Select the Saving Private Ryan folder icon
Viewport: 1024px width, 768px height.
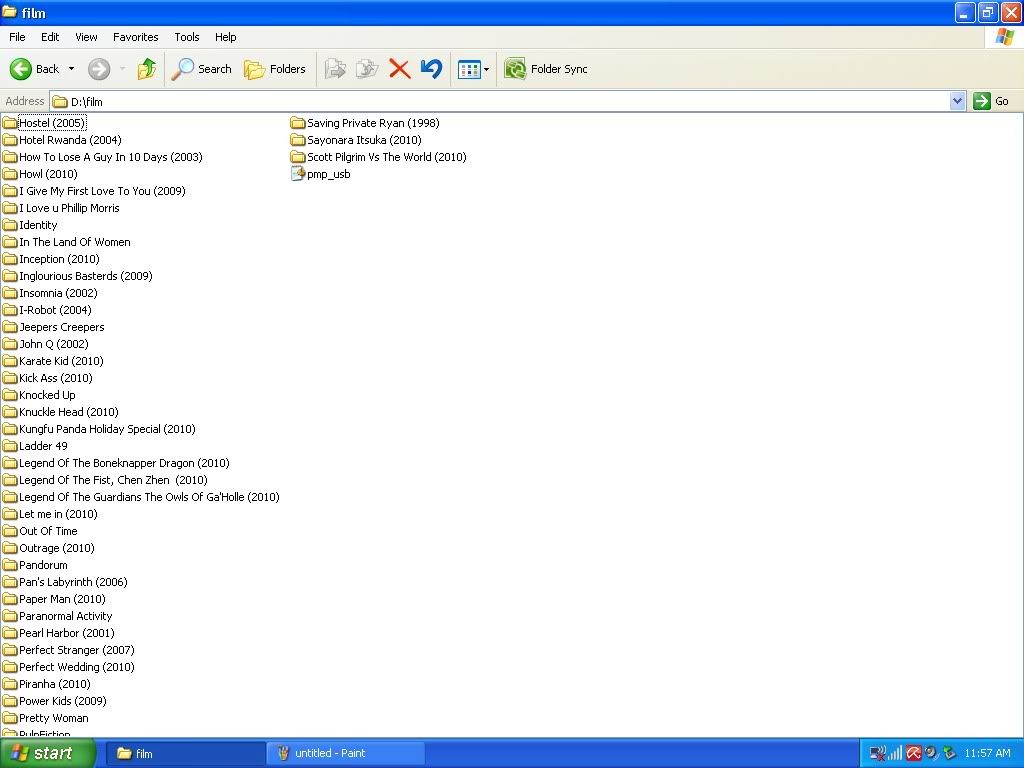[x=298, y=123]
